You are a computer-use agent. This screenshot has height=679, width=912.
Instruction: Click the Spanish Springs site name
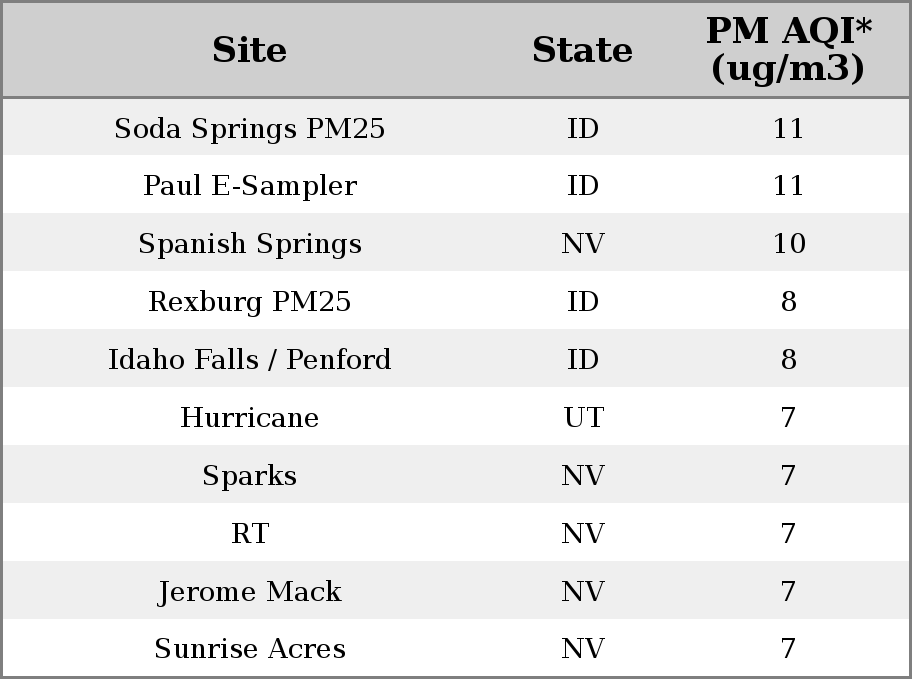250,243
